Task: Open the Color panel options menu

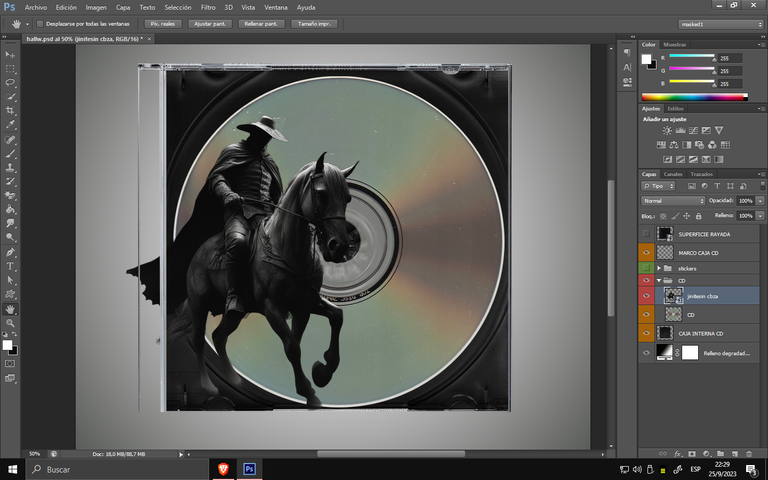Action: click(761, 45)
